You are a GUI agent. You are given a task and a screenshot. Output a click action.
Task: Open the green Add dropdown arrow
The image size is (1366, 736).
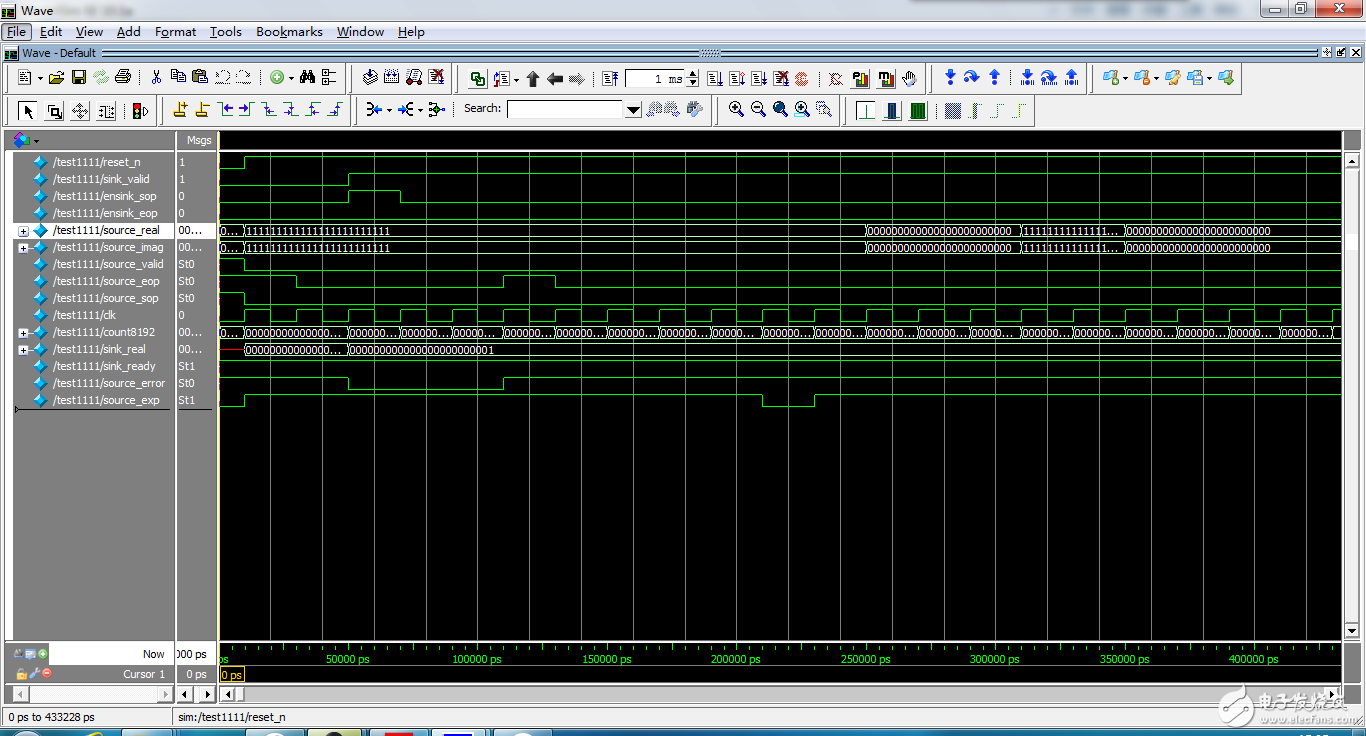point(291,79)
